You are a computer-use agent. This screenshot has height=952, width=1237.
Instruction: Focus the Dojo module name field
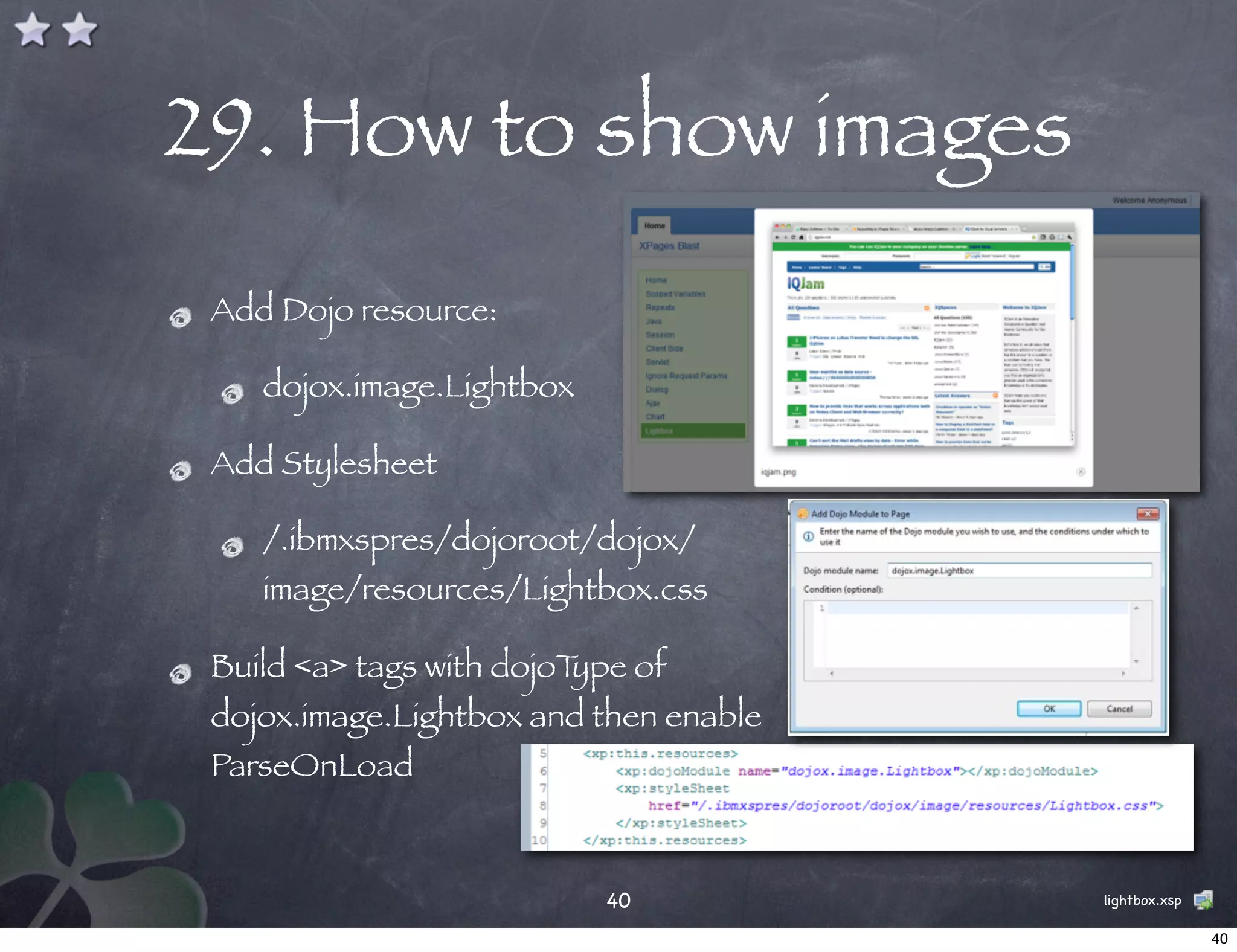point(1020,570)
